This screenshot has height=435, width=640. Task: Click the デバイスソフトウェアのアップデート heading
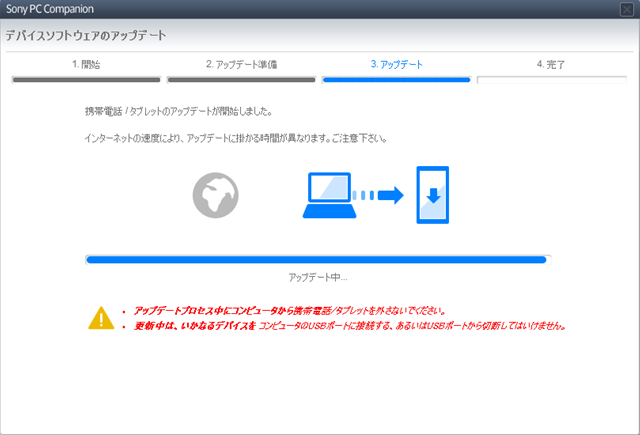click(x=86, y=36)
